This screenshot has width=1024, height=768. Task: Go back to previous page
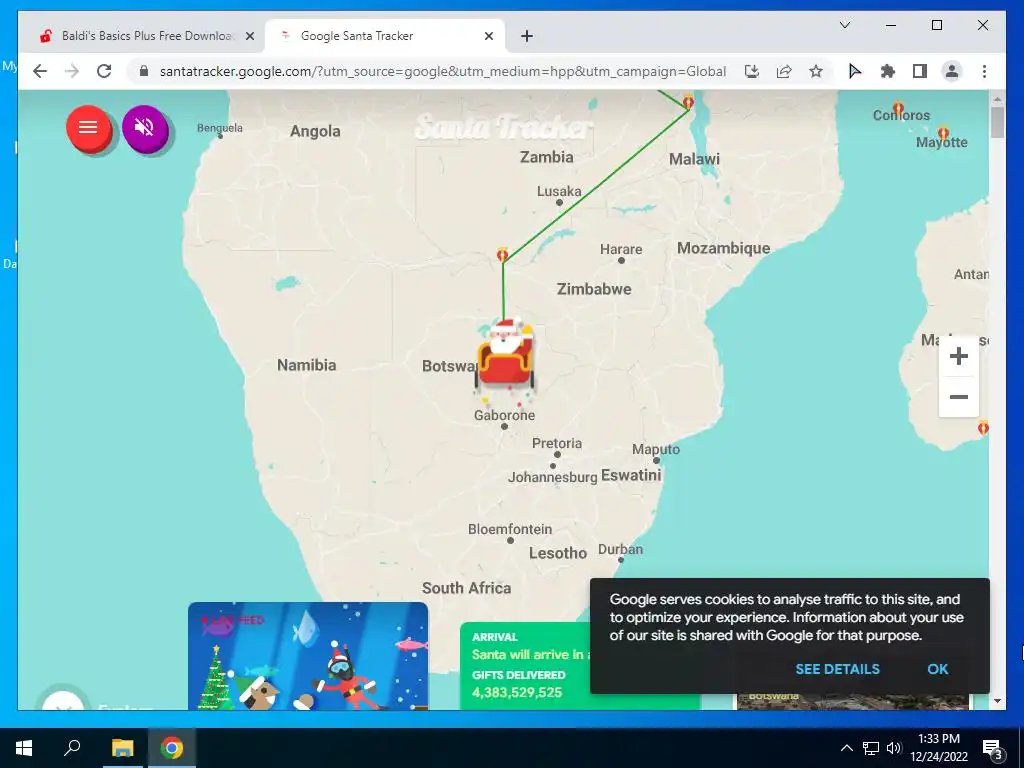coord(40,71)
